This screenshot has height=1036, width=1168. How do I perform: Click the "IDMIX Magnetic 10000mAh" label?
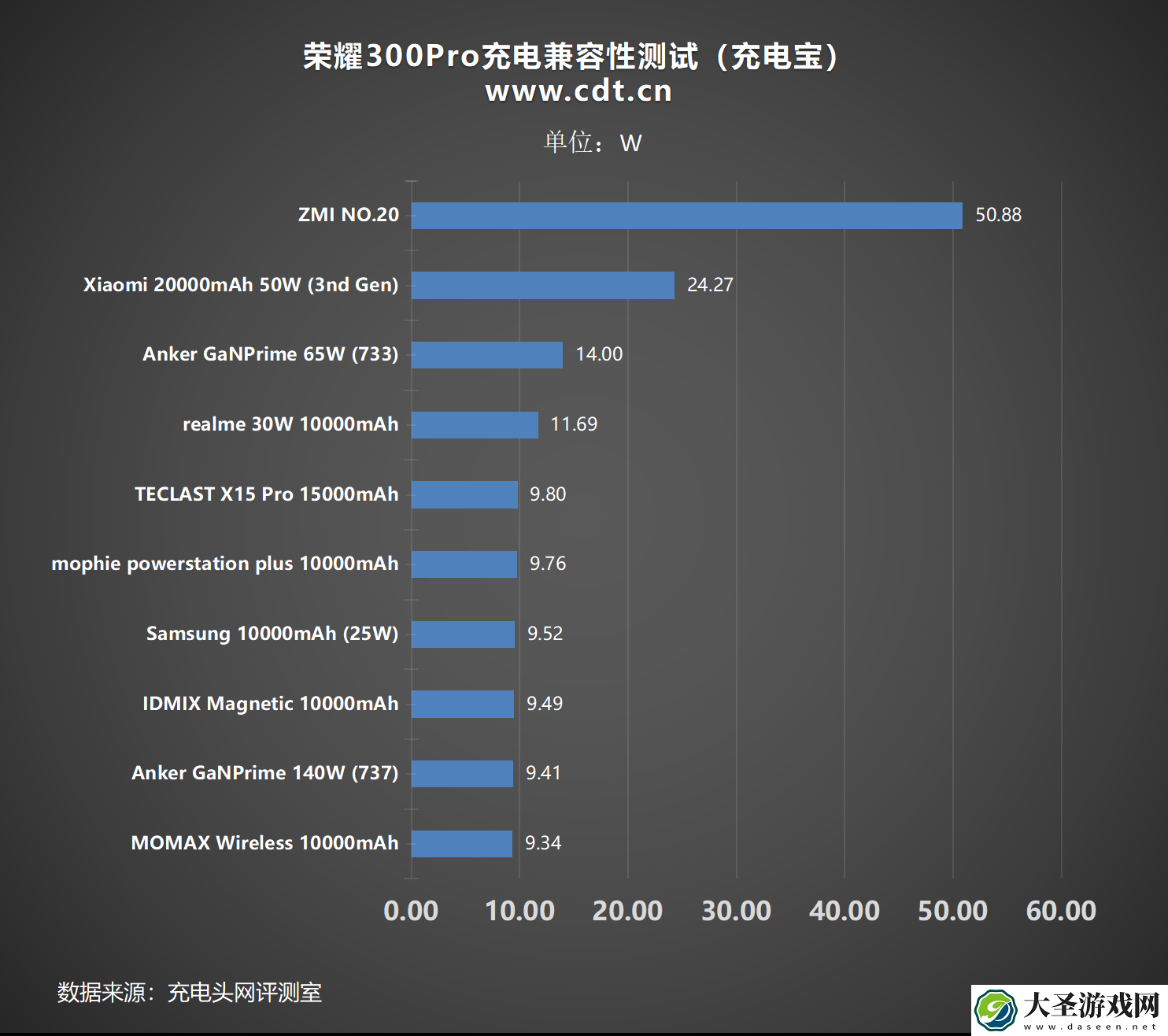point(271,704)
